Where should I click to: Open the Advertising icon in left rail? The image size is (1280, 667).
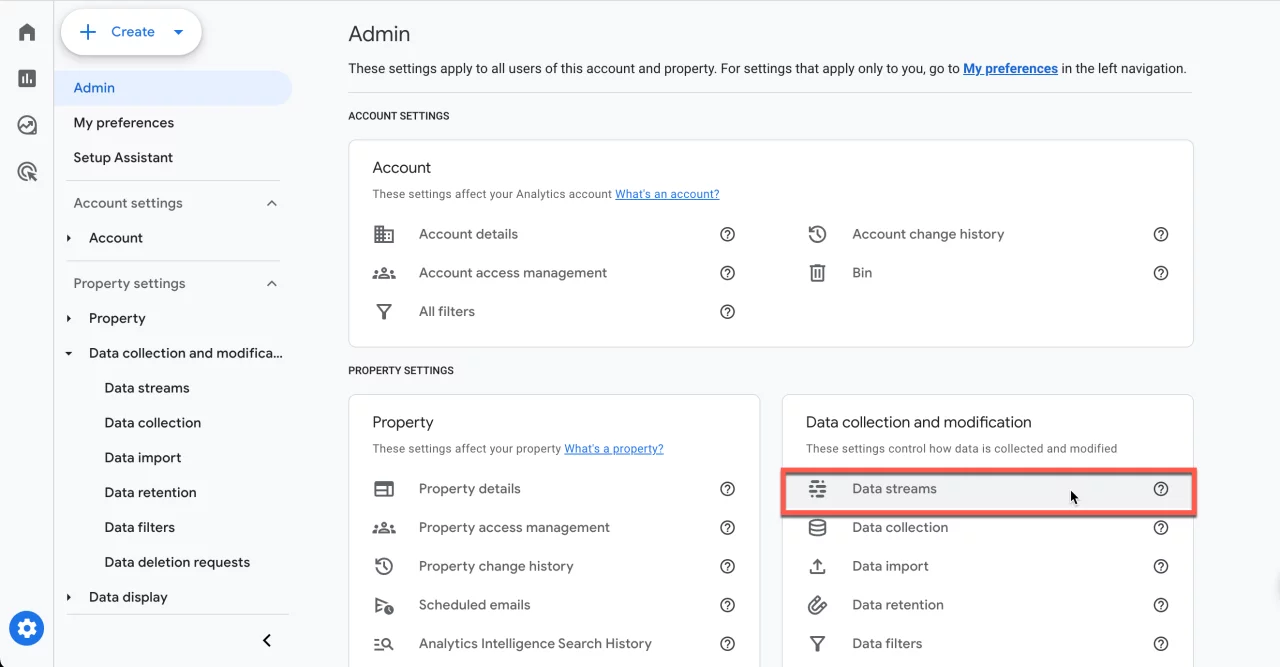point(27,172)
